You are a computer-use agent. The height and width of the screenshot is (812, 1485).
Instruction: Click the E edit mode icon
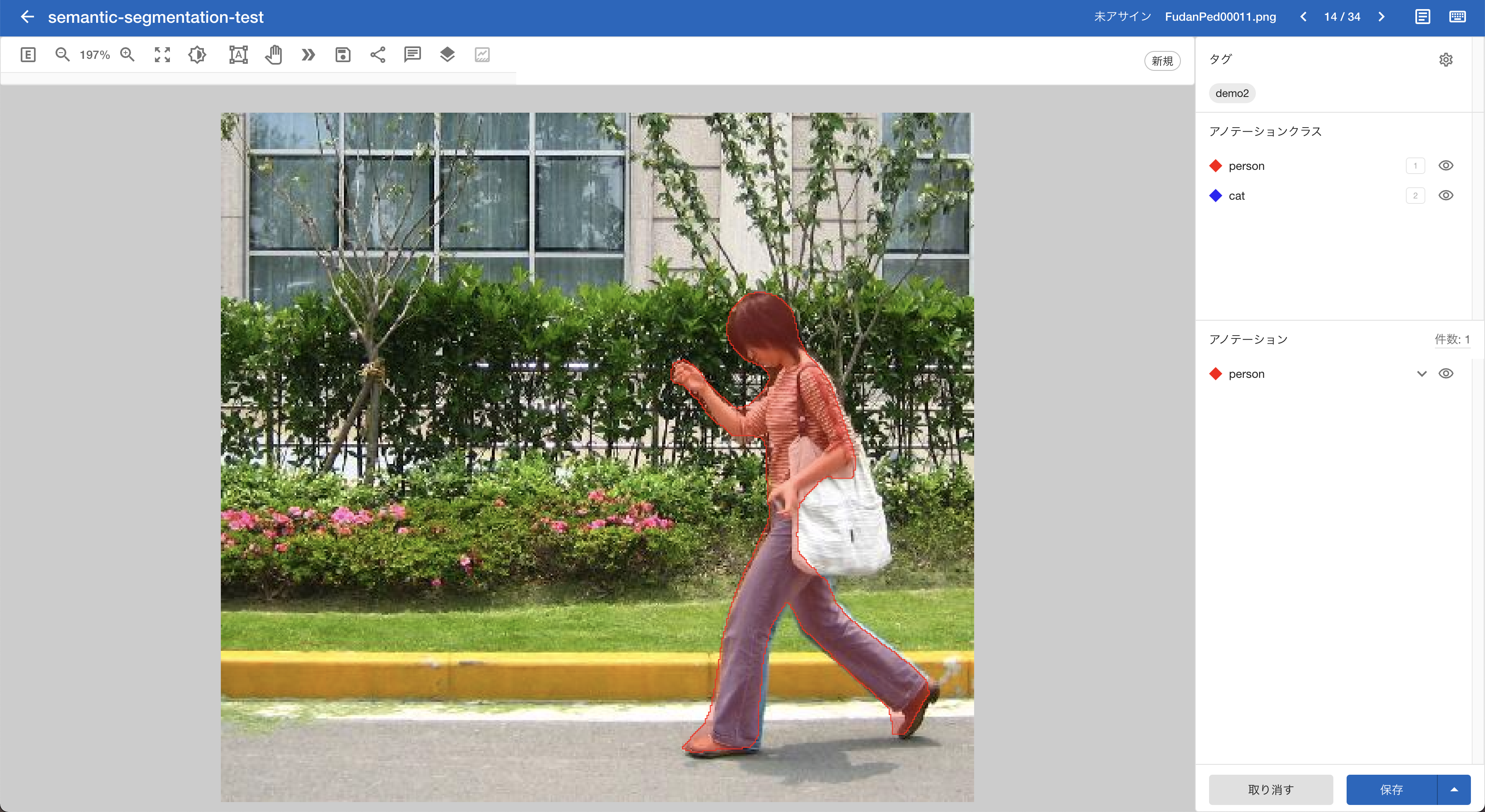(28, 55)
